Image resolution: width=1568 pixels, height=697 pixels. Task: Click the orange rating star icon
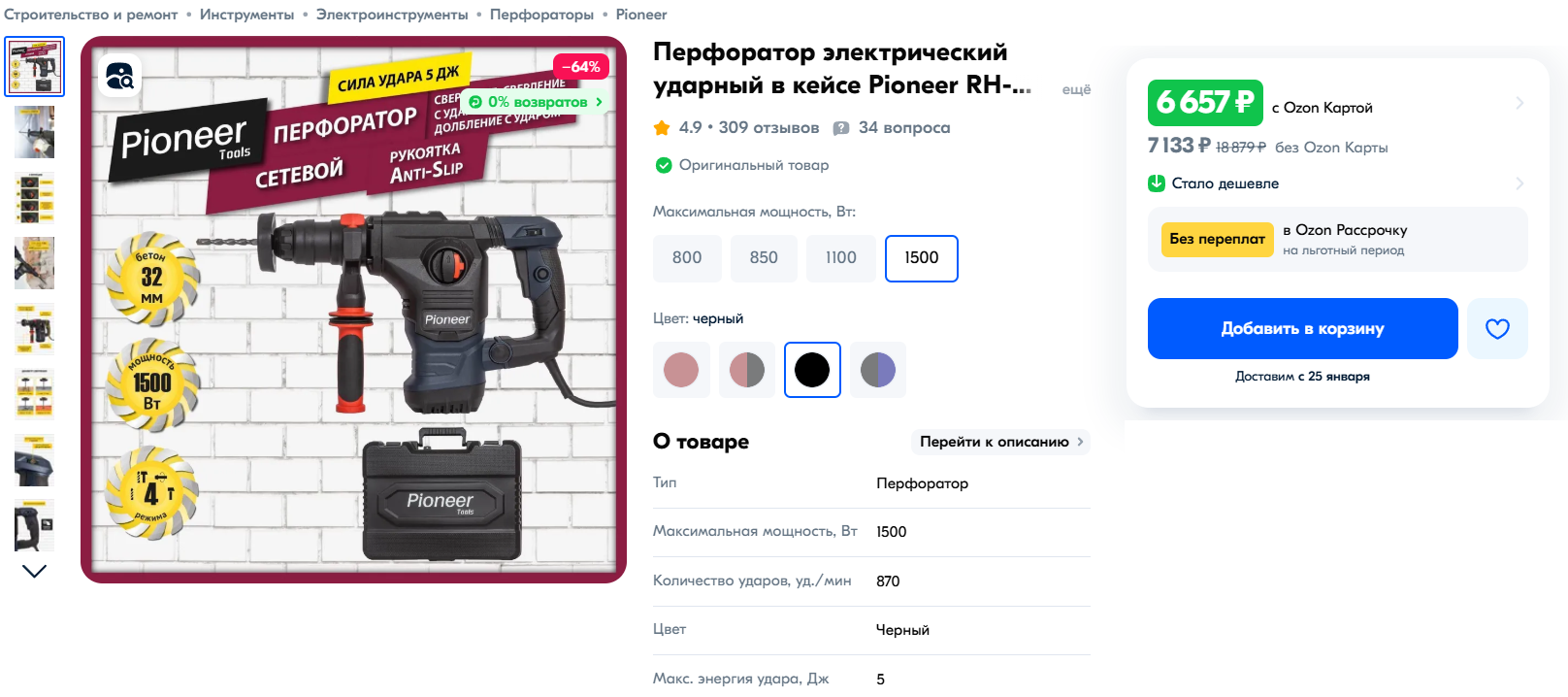662,128
